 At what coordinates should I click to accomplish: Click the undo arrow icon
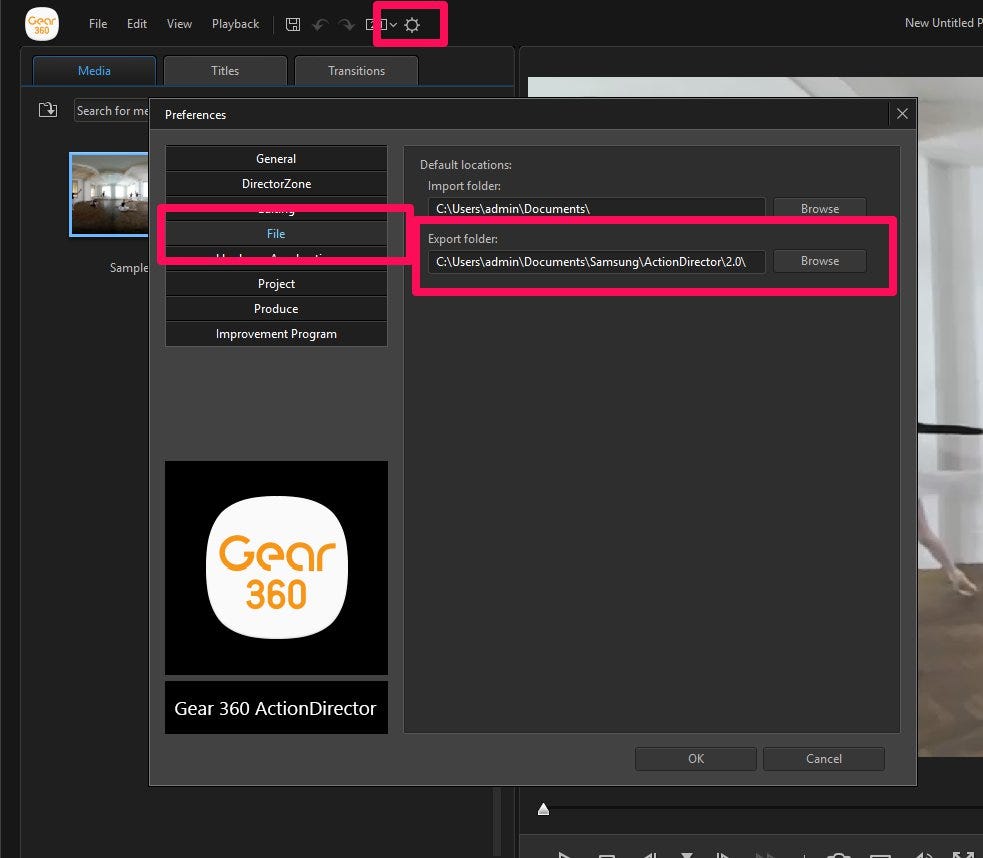pyautogui.click(x=320, y=25)
